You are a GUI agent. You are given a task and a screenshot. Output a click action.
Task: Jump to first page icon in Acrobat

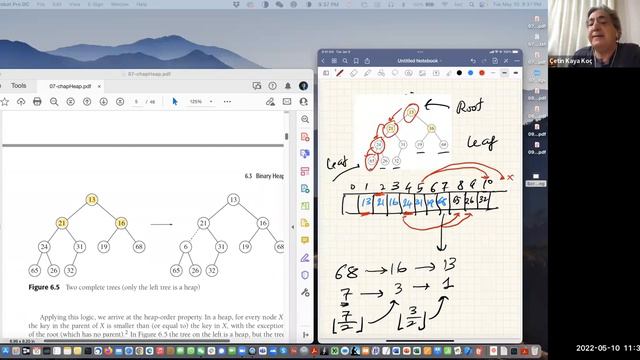71,102
